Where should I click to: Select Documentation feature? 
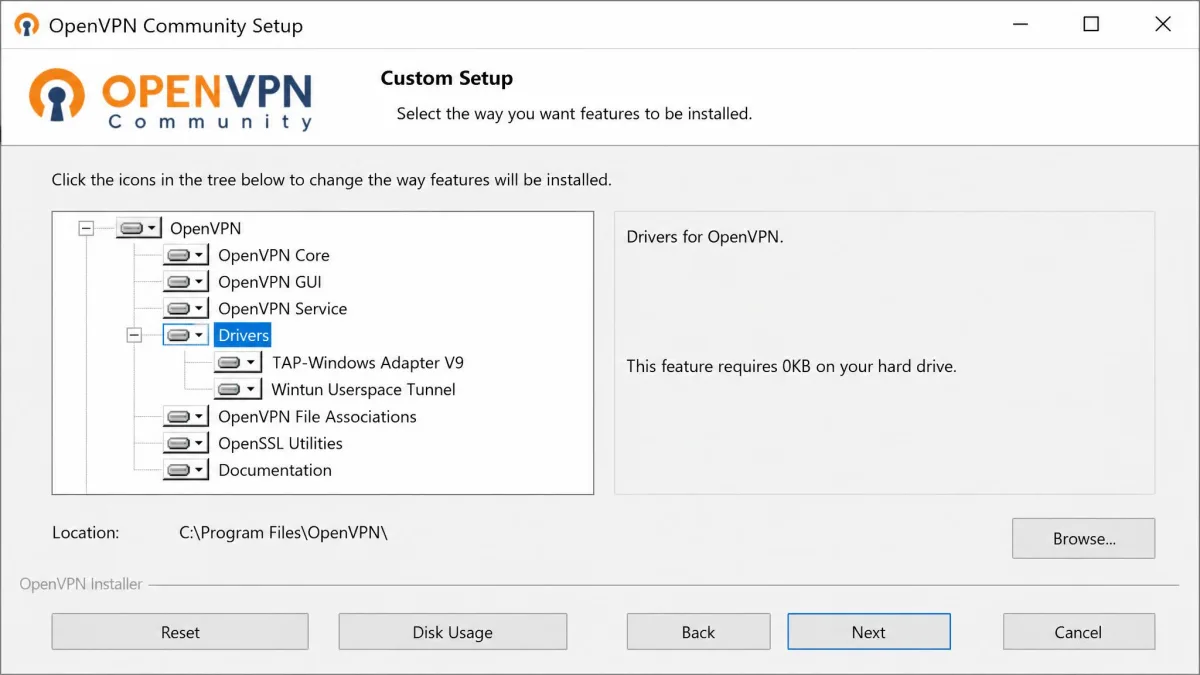click(275, 470)
